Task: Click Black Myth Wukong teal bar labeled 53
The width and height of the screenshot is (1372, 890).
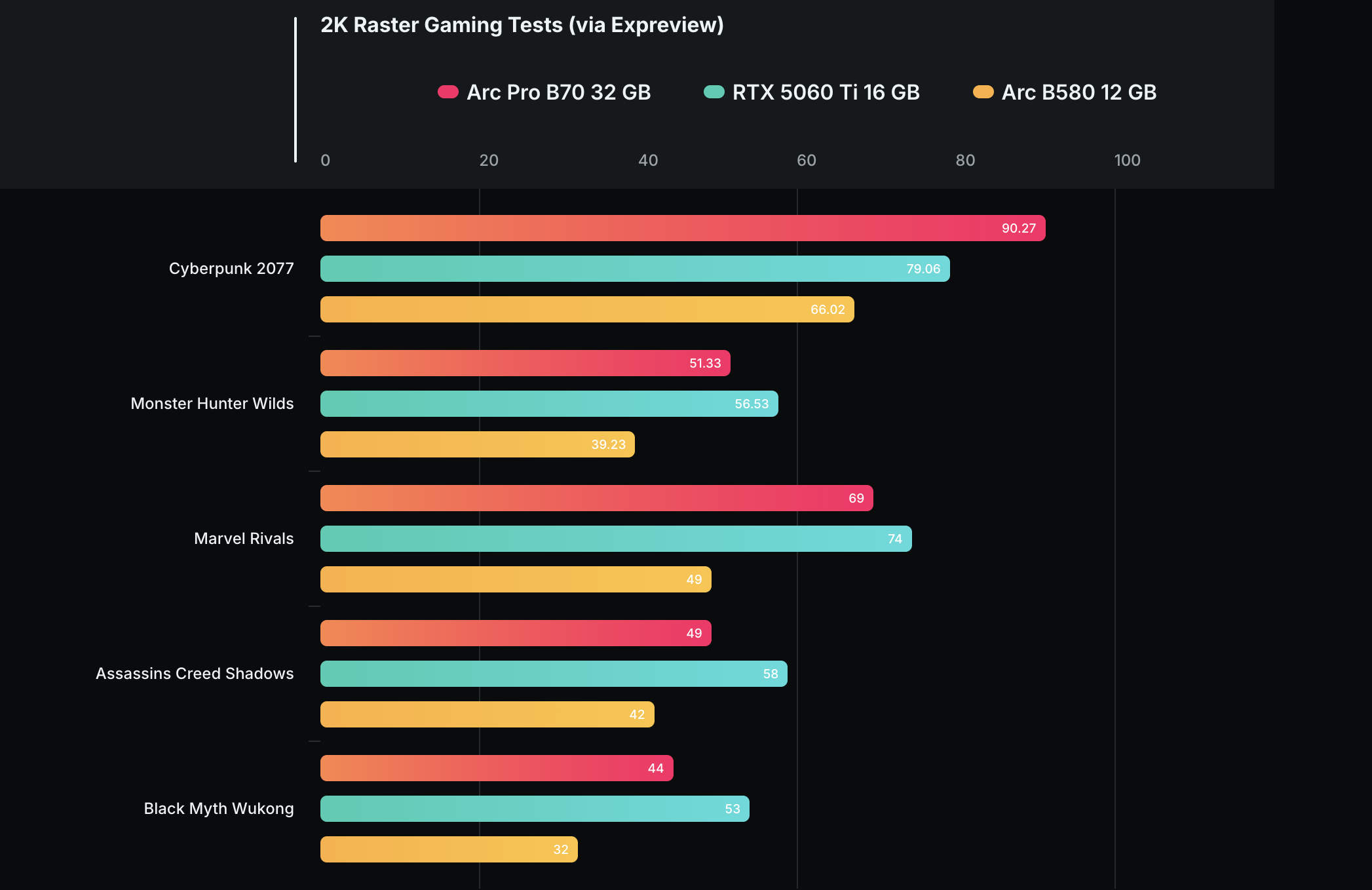Action: click(x=535, y=809)
